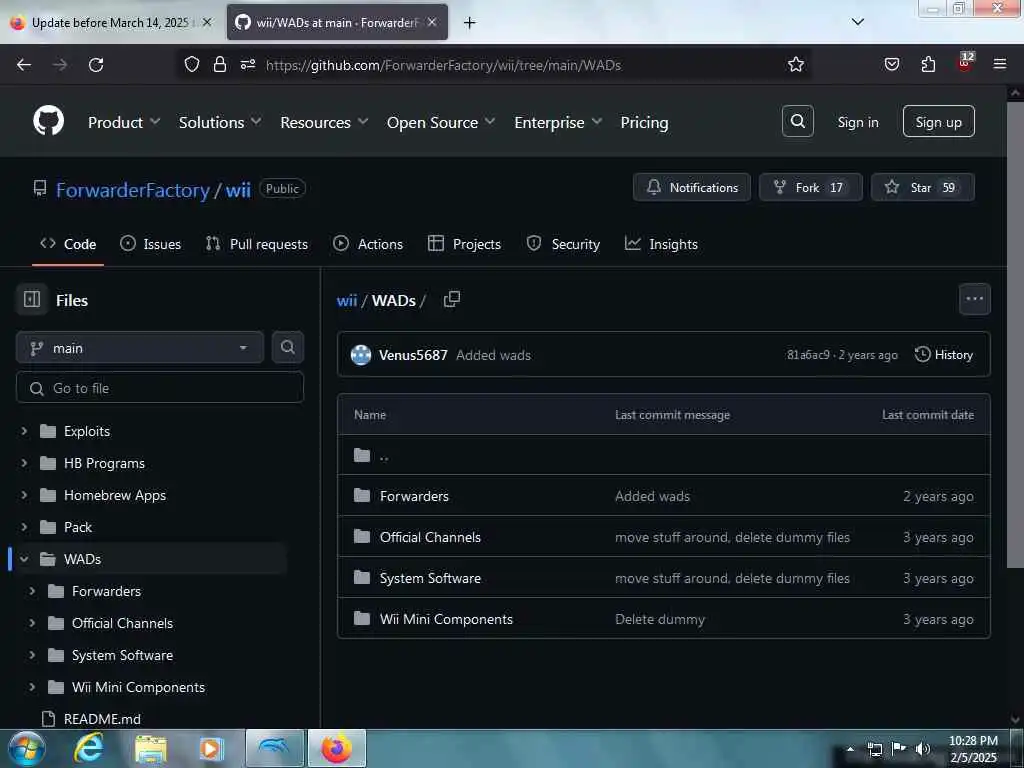This screenshot has width=1024, height=768.
Task: Copy the wii/WADs path with the copy icon
Action: (451, 299)
